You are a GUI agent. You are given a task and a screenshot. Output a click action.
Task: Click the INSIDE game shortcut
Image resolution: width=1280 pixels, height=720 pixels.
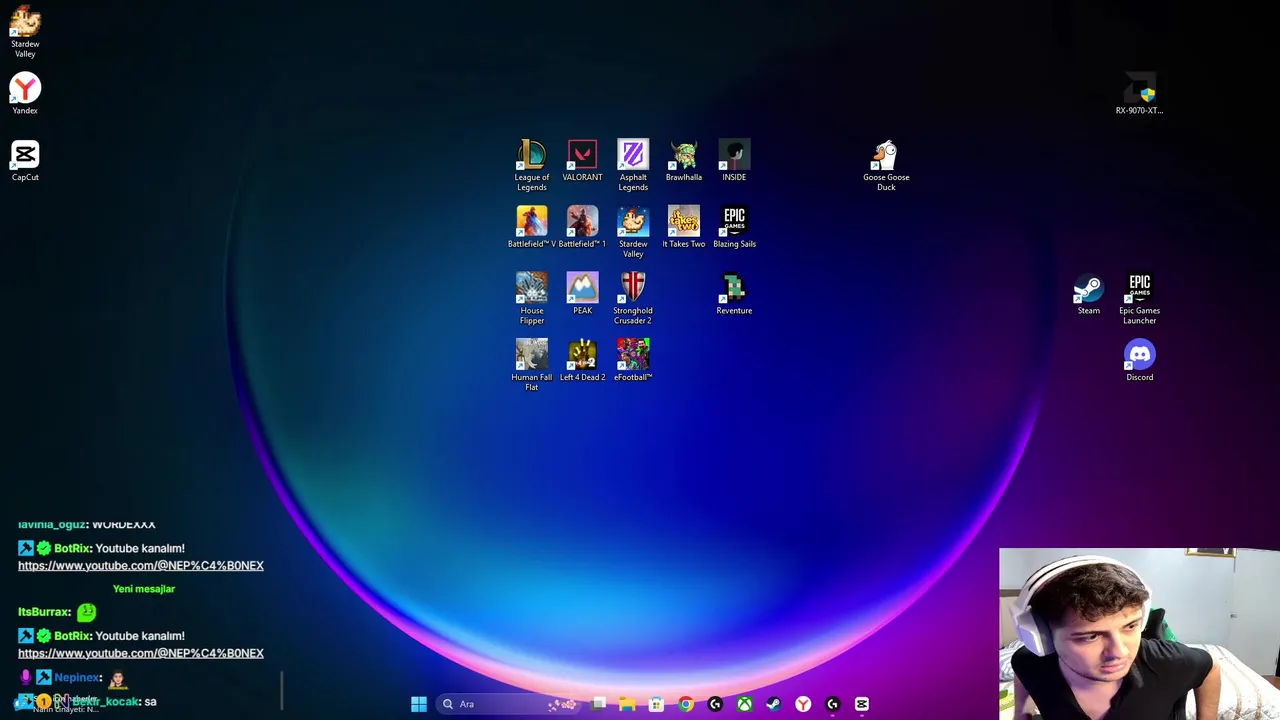(x=734, y=160)
